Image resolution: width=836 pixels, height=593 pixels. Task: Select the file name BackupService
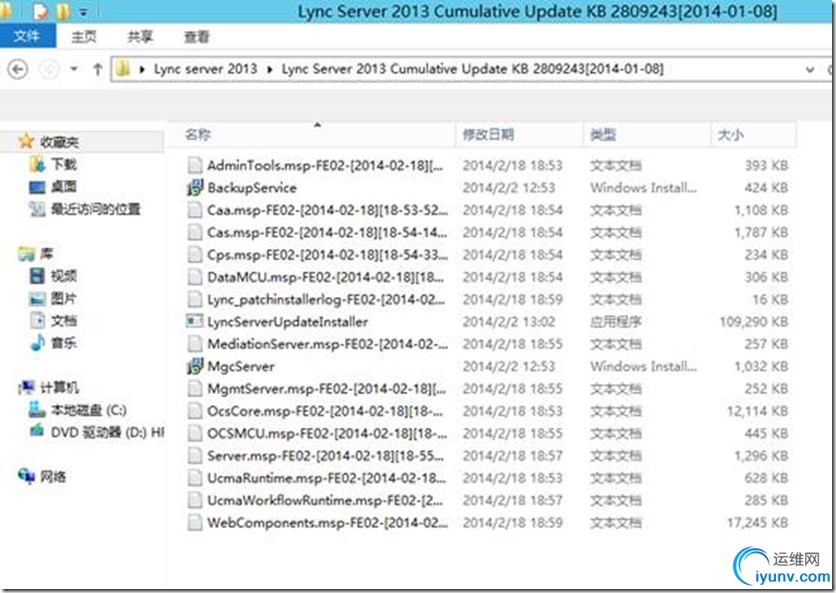pos(252,188)
